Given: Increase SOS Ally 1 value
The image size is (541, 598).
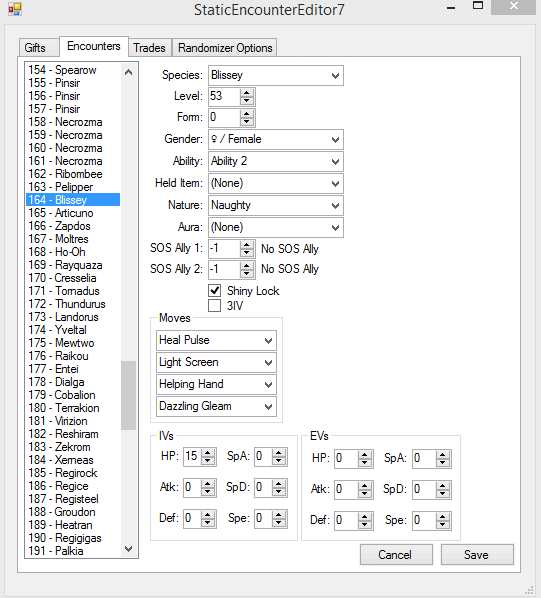Looking at the screenshot, I should click(247, 245).
